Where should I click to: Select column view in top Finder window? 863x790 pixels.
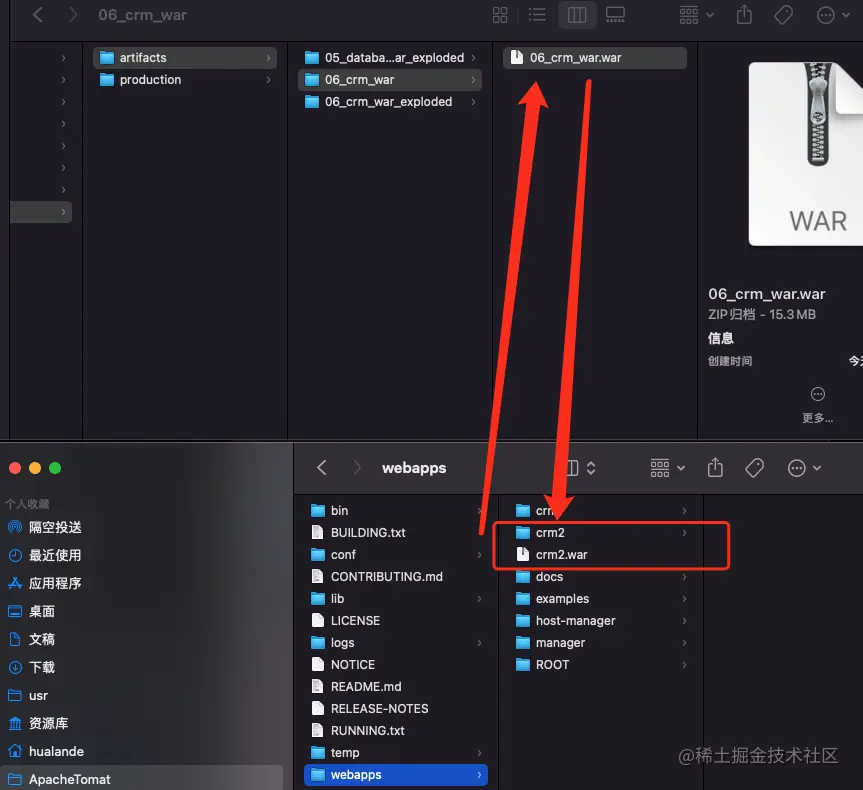point(577,15)
